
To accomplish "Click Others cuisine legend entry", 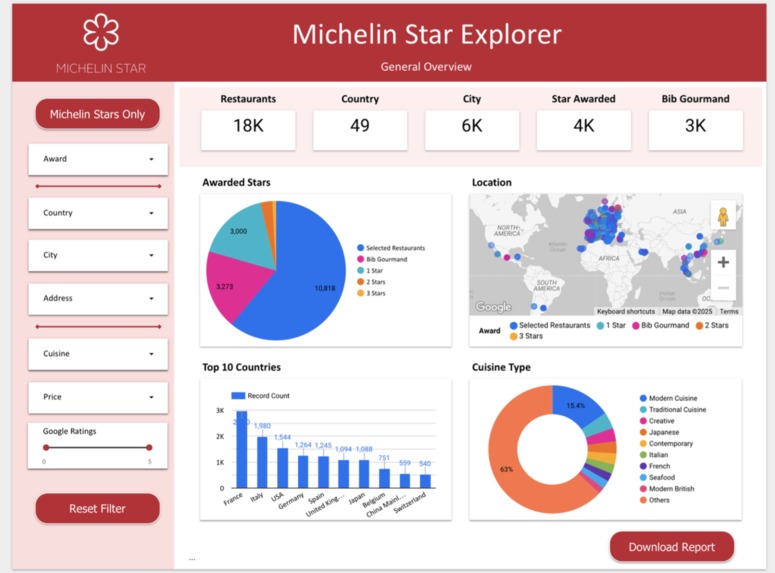I will click(x=655, y=500).
